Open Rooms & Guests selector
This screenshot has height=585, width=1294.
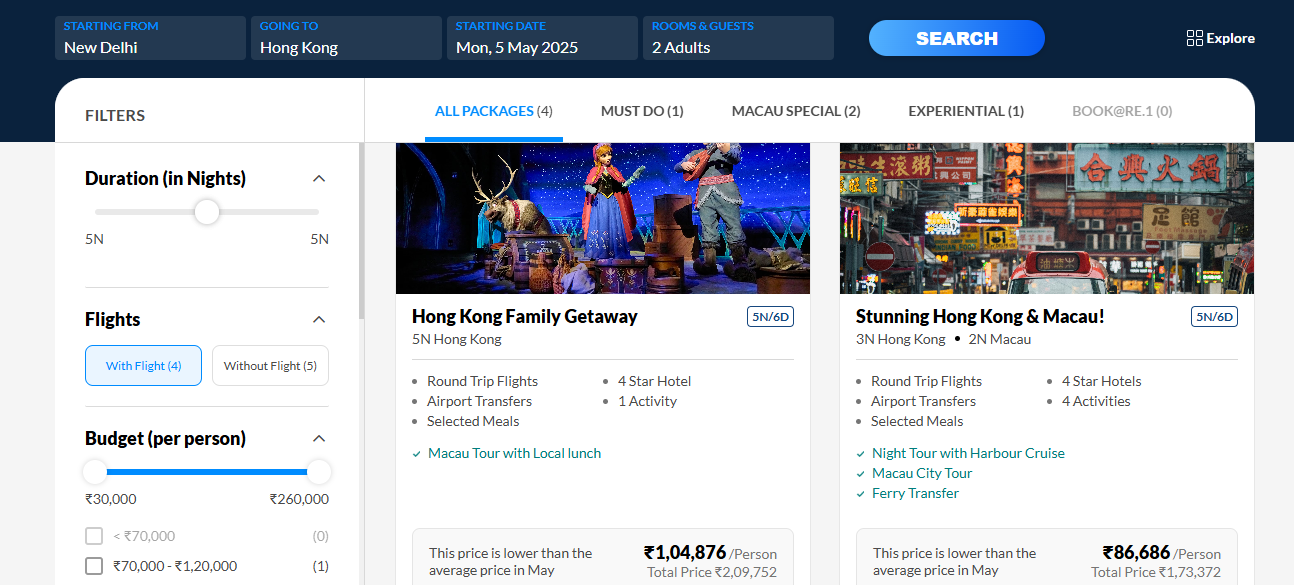coord(738,38)
